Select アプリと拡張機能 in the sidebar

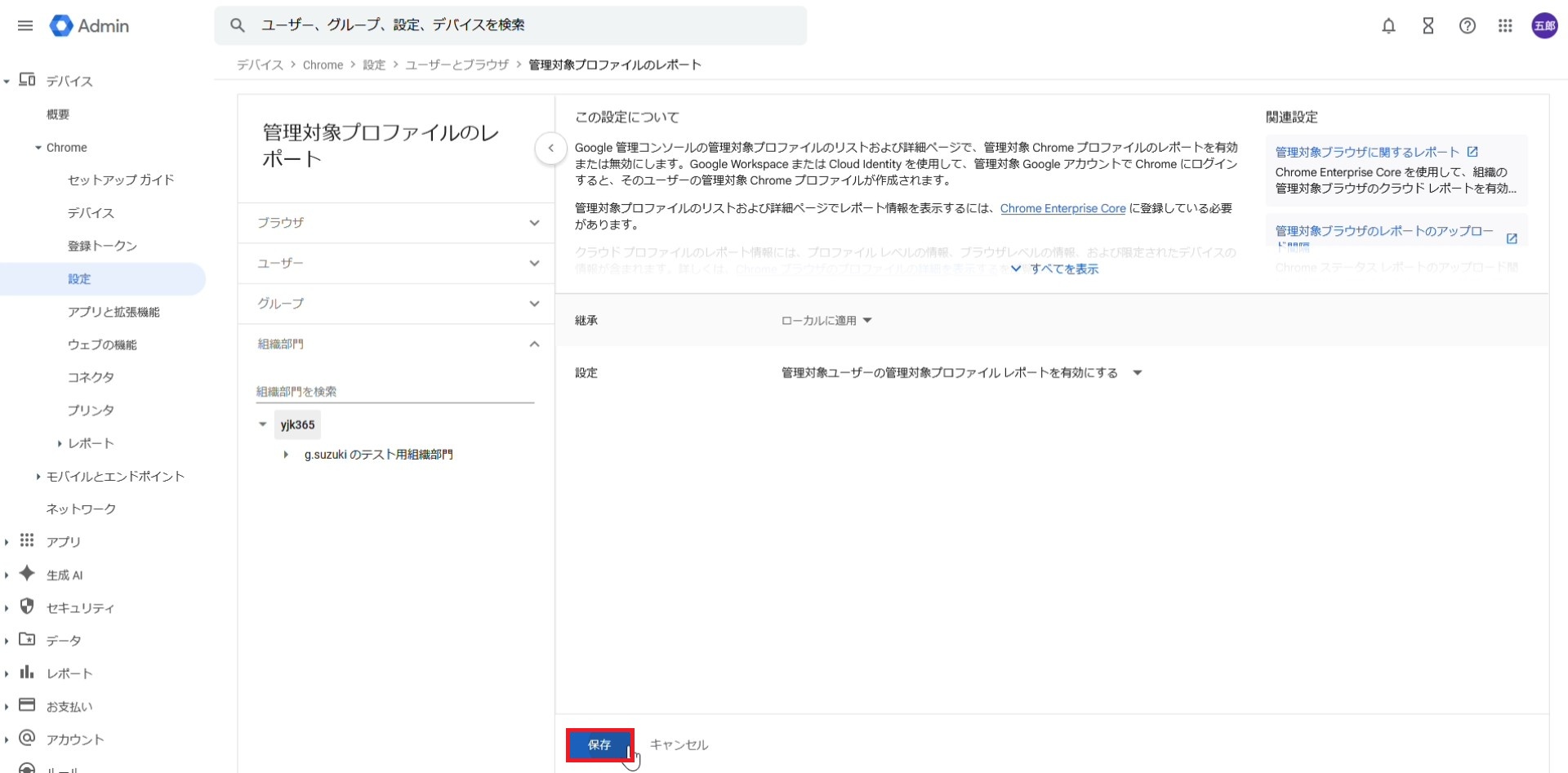click(114, 312)
